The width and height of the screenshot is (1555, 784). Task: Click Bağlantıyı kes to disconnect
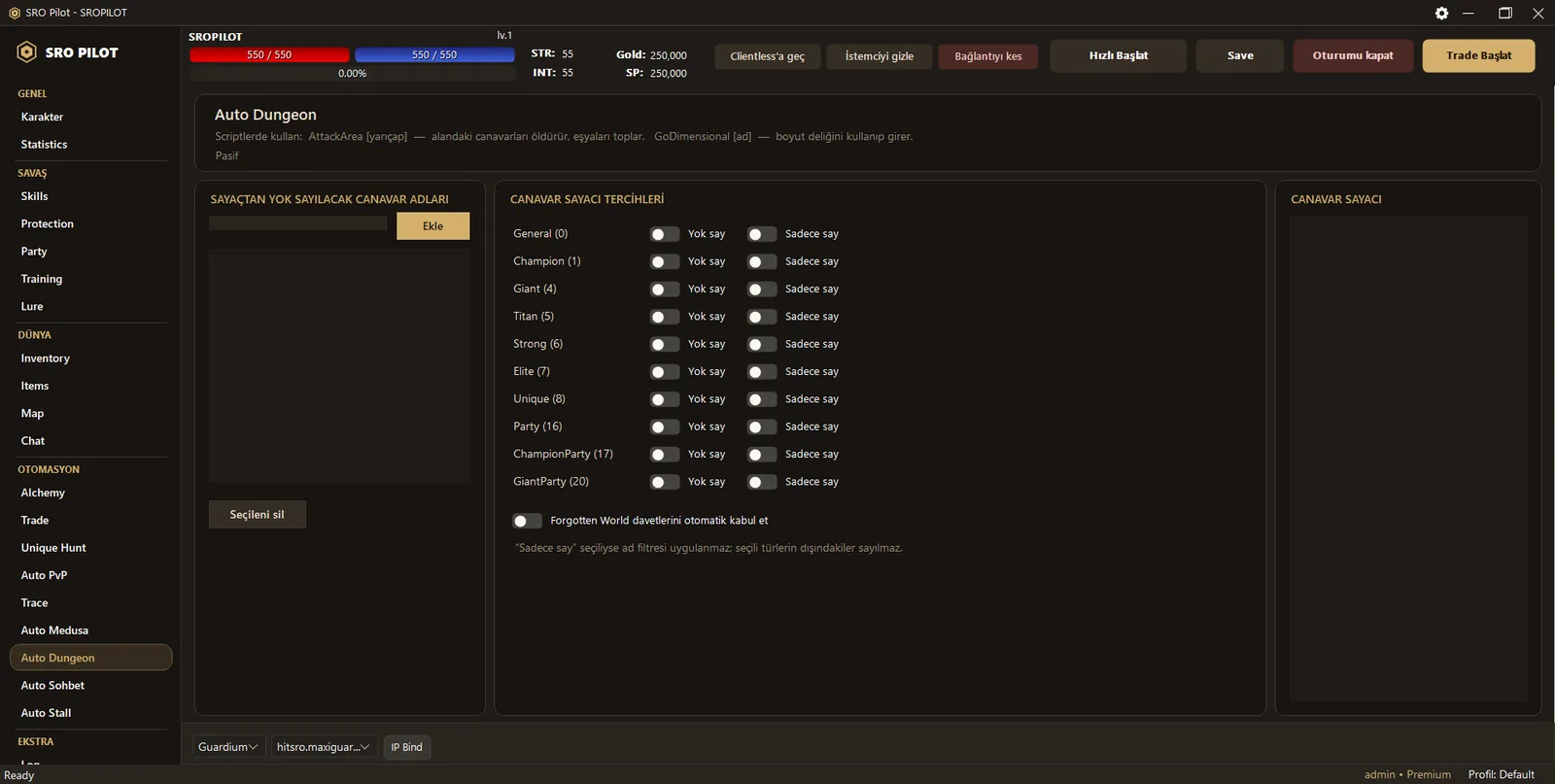[x=988, y=56]
